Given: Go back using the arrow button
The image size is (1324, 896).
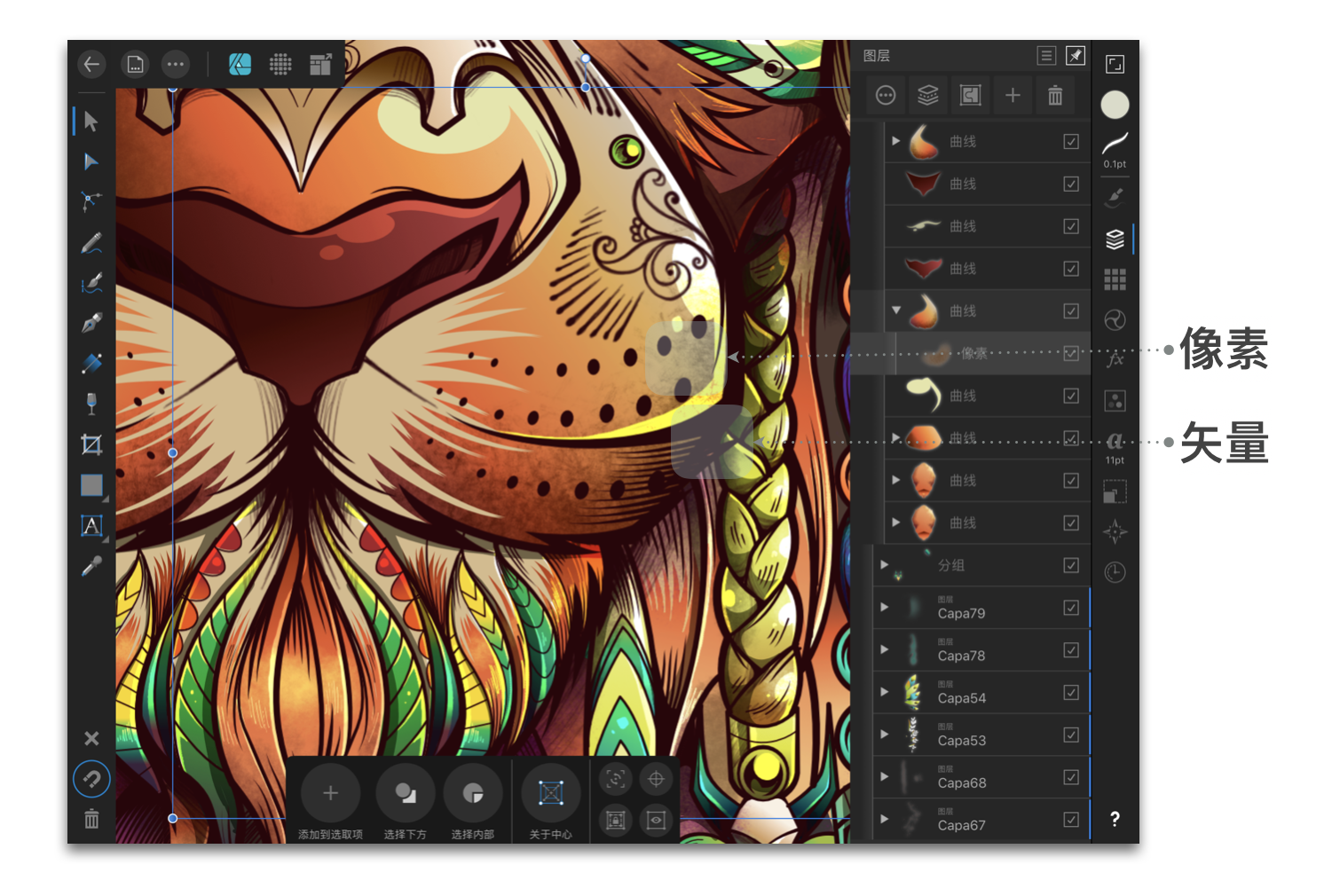Looking at the screenshot, I should pyautogui.click(x=91, y=64).
